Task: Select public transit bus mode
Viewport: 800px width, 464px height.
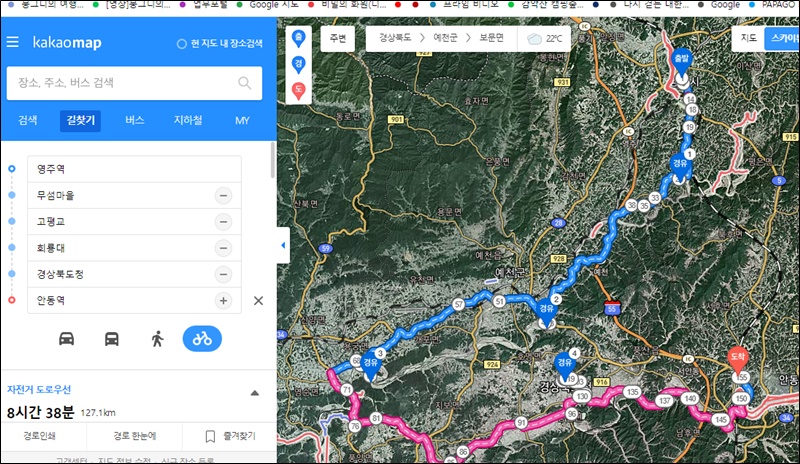Action: coord(112,339)
